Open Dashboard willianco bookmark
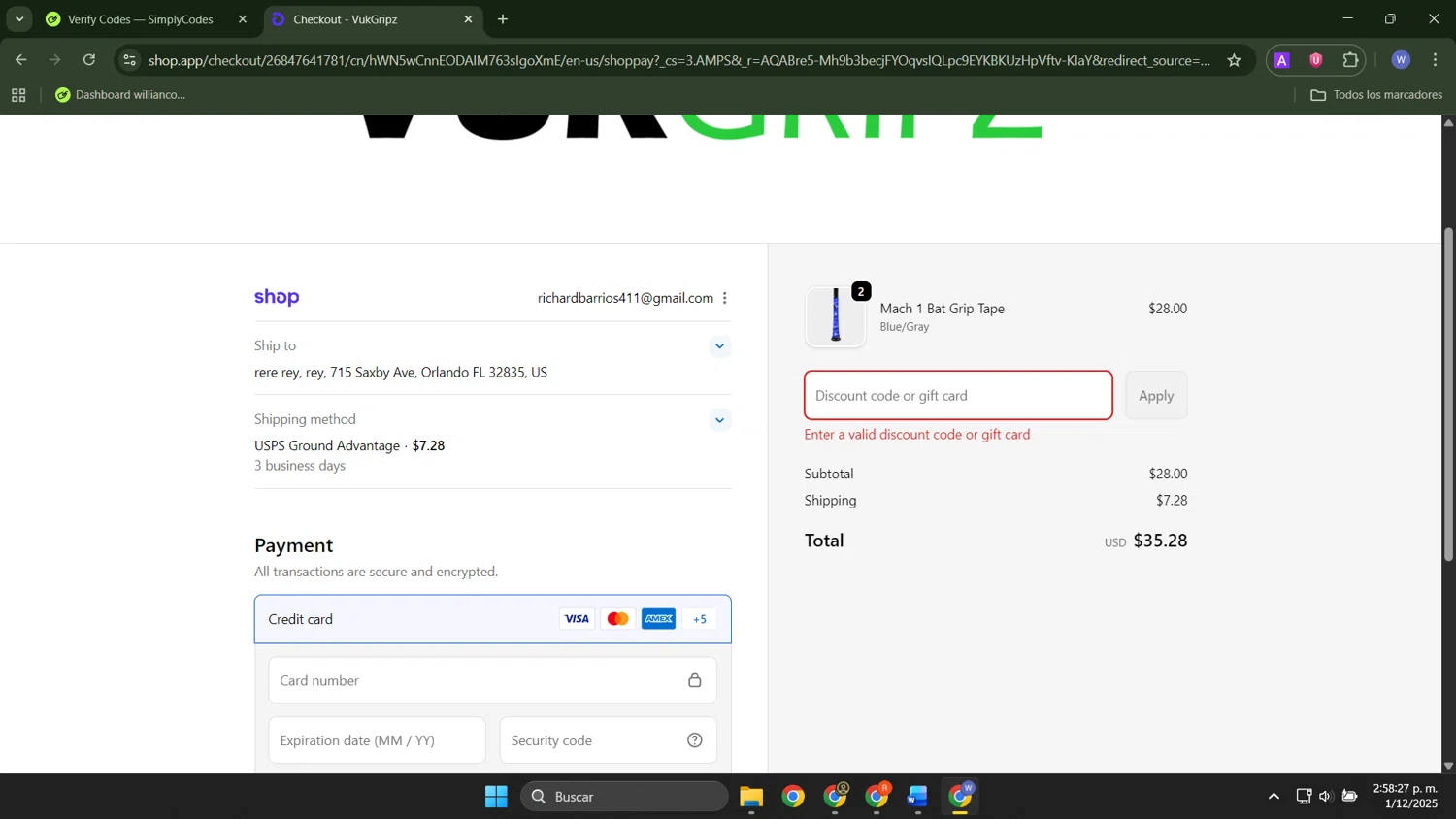The height and width of the screenshot is (819, 1456). click(x=120, y=95)
